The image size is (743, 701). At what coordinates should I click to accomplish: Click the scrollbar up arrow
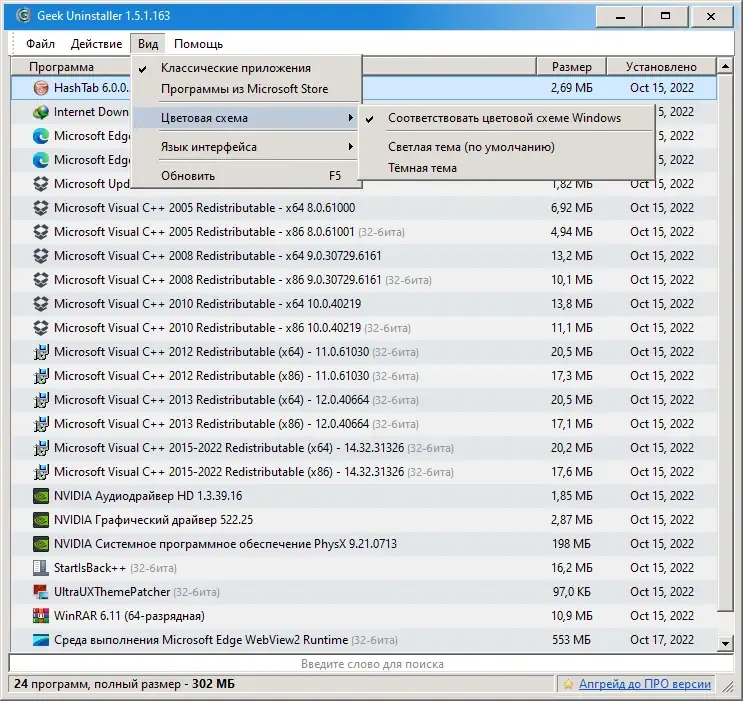[x=725, y=66]
